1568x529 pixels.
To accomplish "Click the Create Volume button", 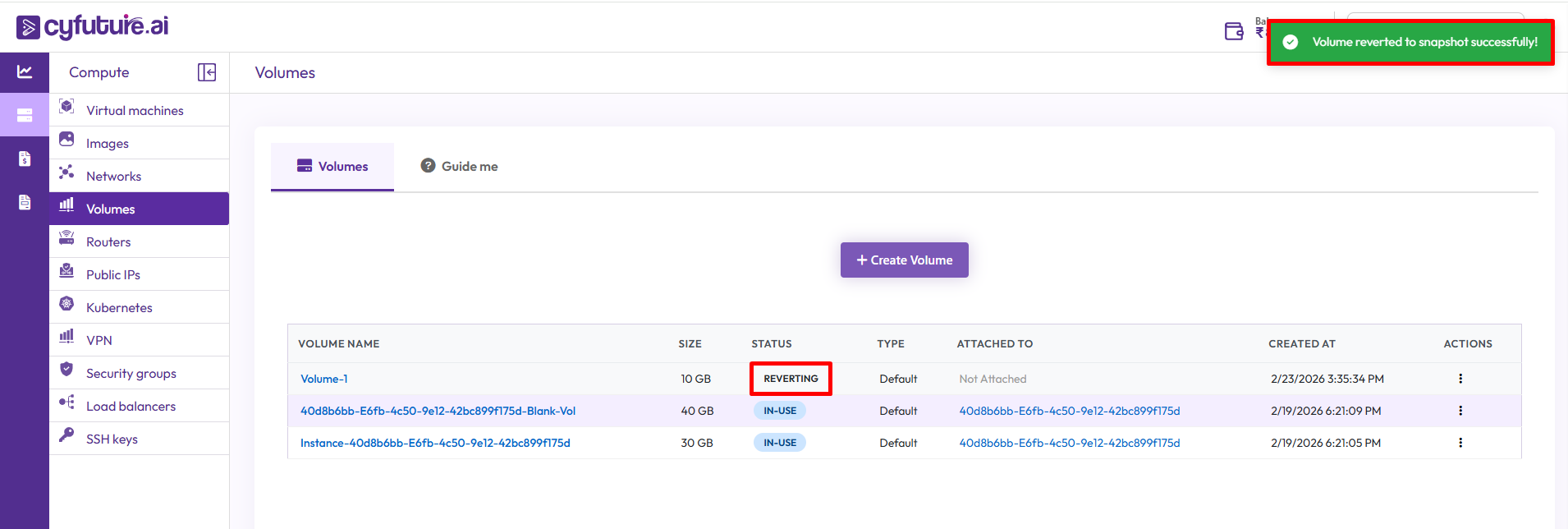I will [904, 260].
